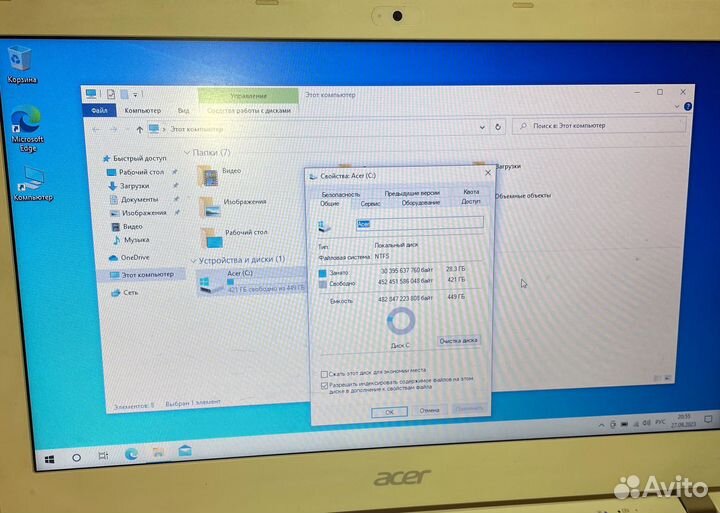
Task: Click the clock and date in taskbar
Action: tap(684, 420)
